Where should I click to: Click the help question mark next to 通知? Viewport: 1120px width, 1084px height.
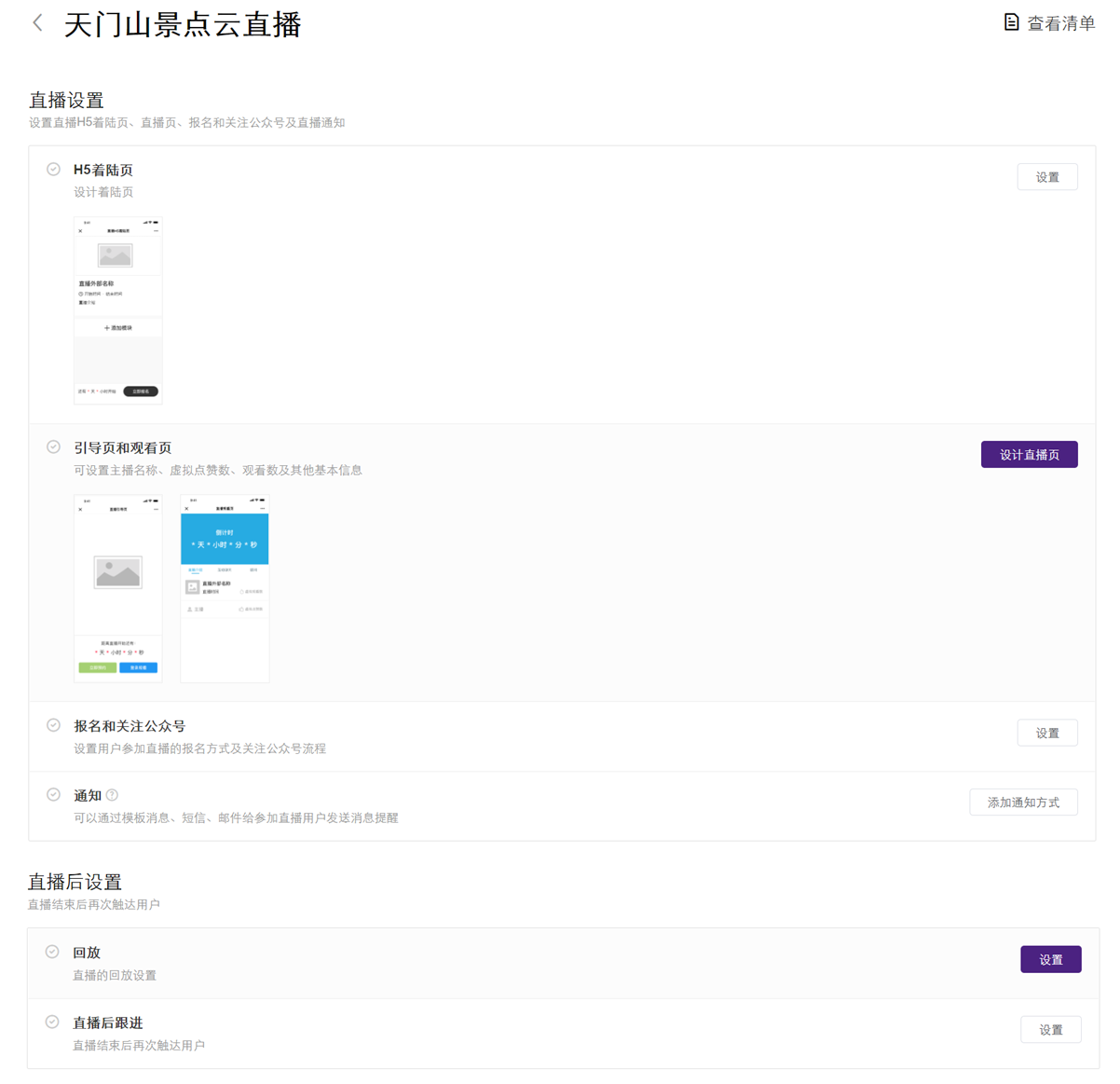pos(112,795)
